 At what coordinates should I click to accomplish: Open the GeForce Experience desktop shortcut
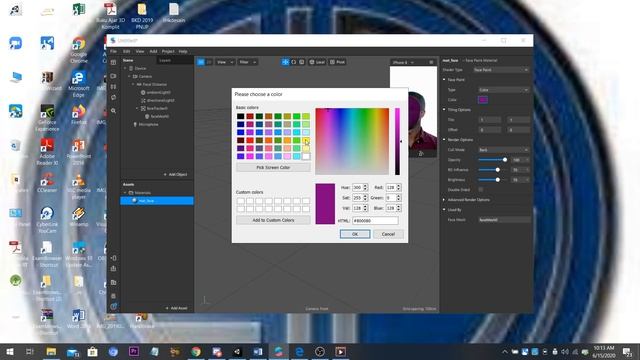[47, 118]
